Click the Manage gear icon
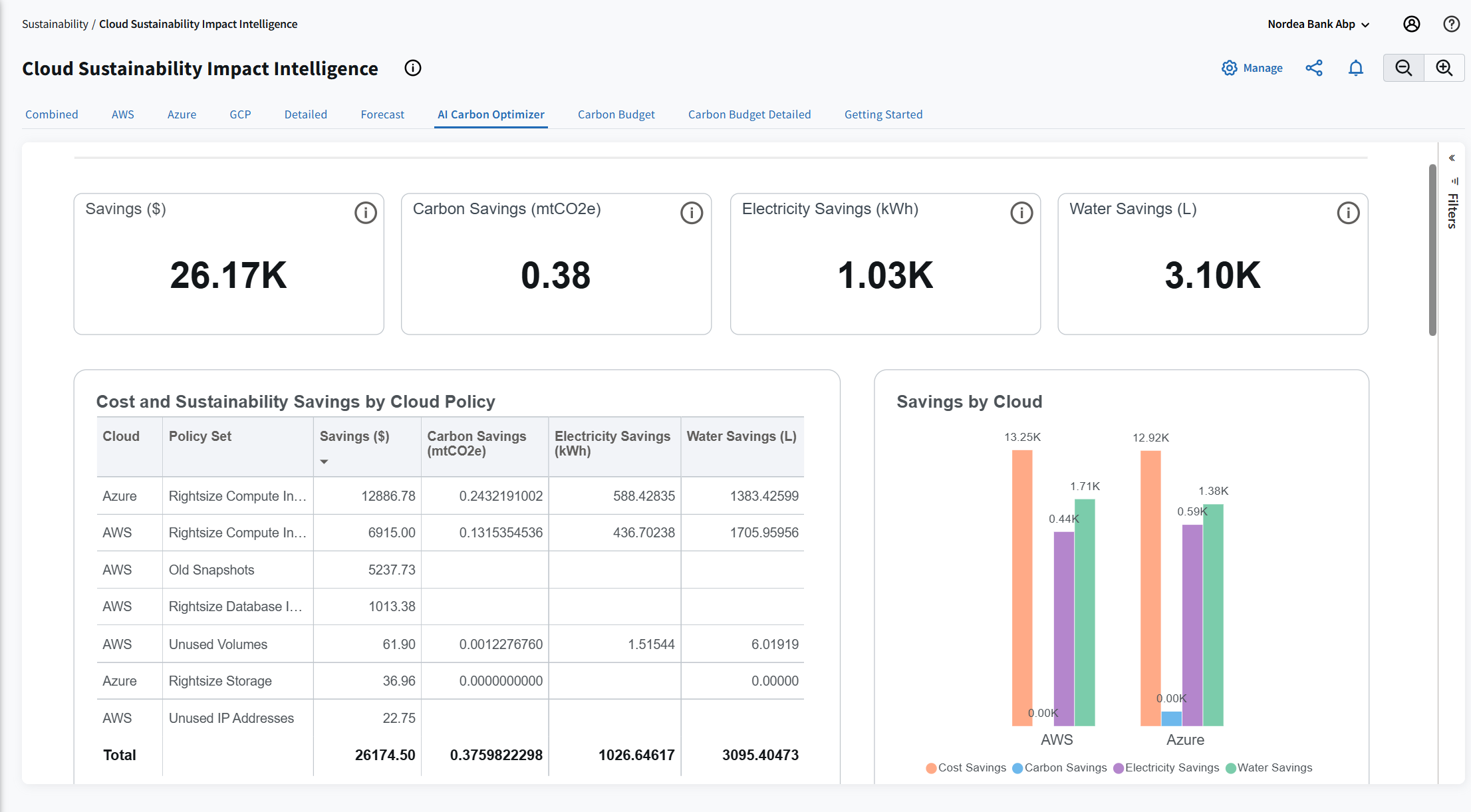The height and width of the screenshot is (812, 1471). click(1229, 68)
